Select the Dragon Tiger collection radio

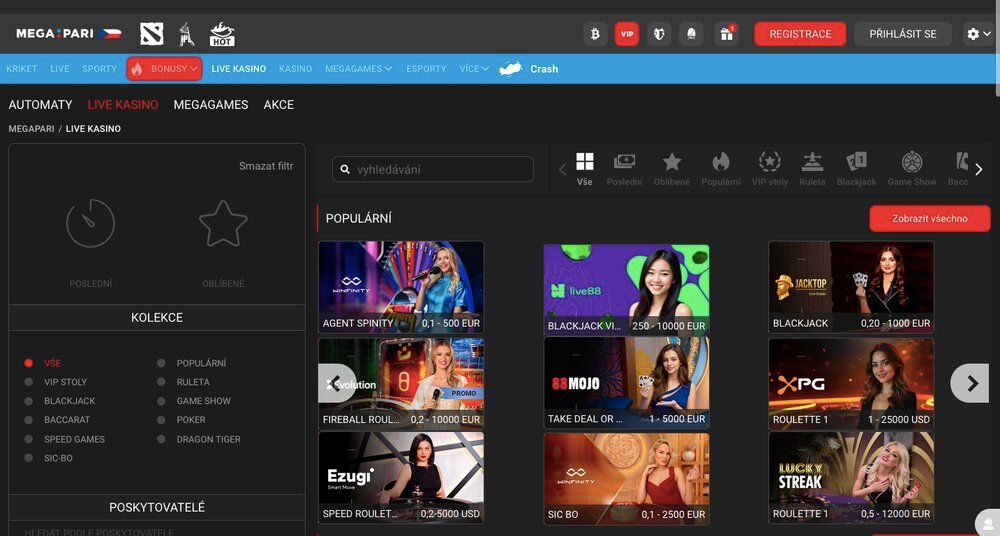point(161,439)
